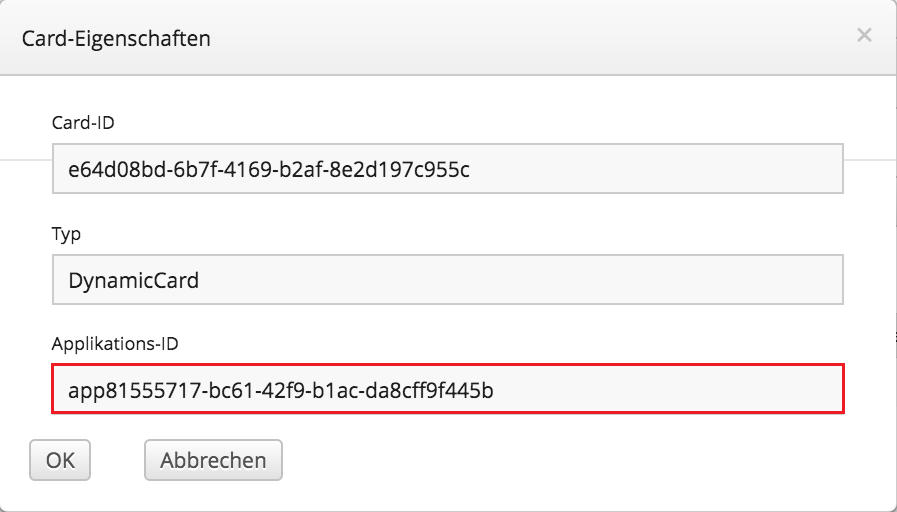The image size is (897, 512).
Task: Confirm the dialog with OK
Action: pyautogui.click(x=60, y=460)
